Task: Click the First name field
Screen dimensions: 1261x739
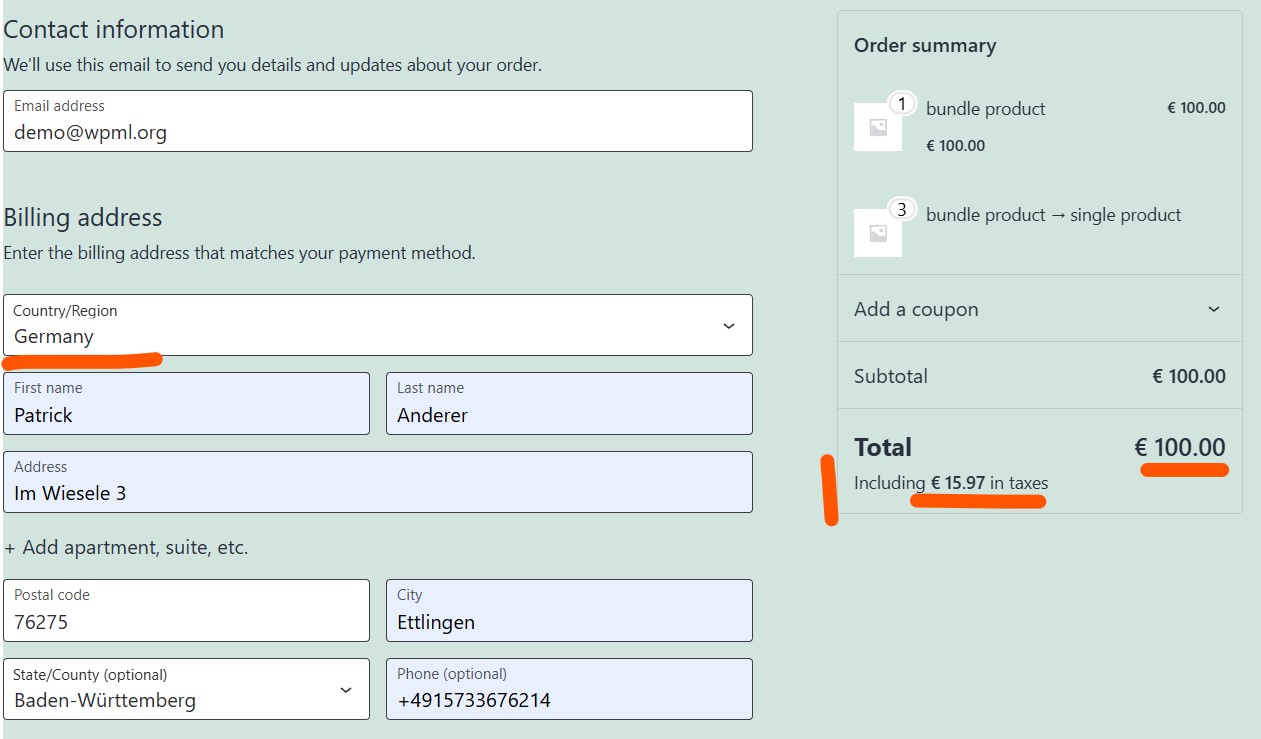Action: [x=186, y=404]
